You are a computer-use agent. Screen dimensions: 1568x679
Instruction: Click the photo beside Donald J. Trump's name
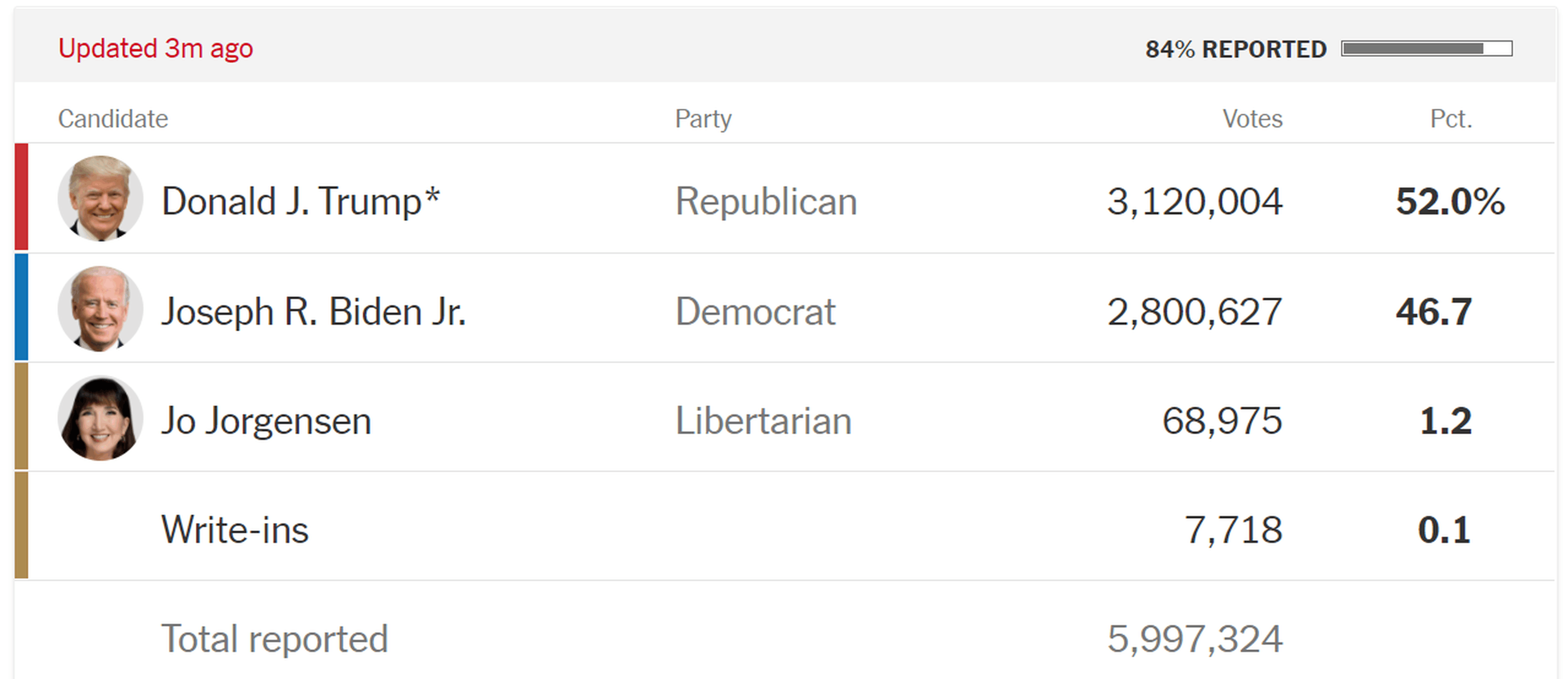(100, 199)
